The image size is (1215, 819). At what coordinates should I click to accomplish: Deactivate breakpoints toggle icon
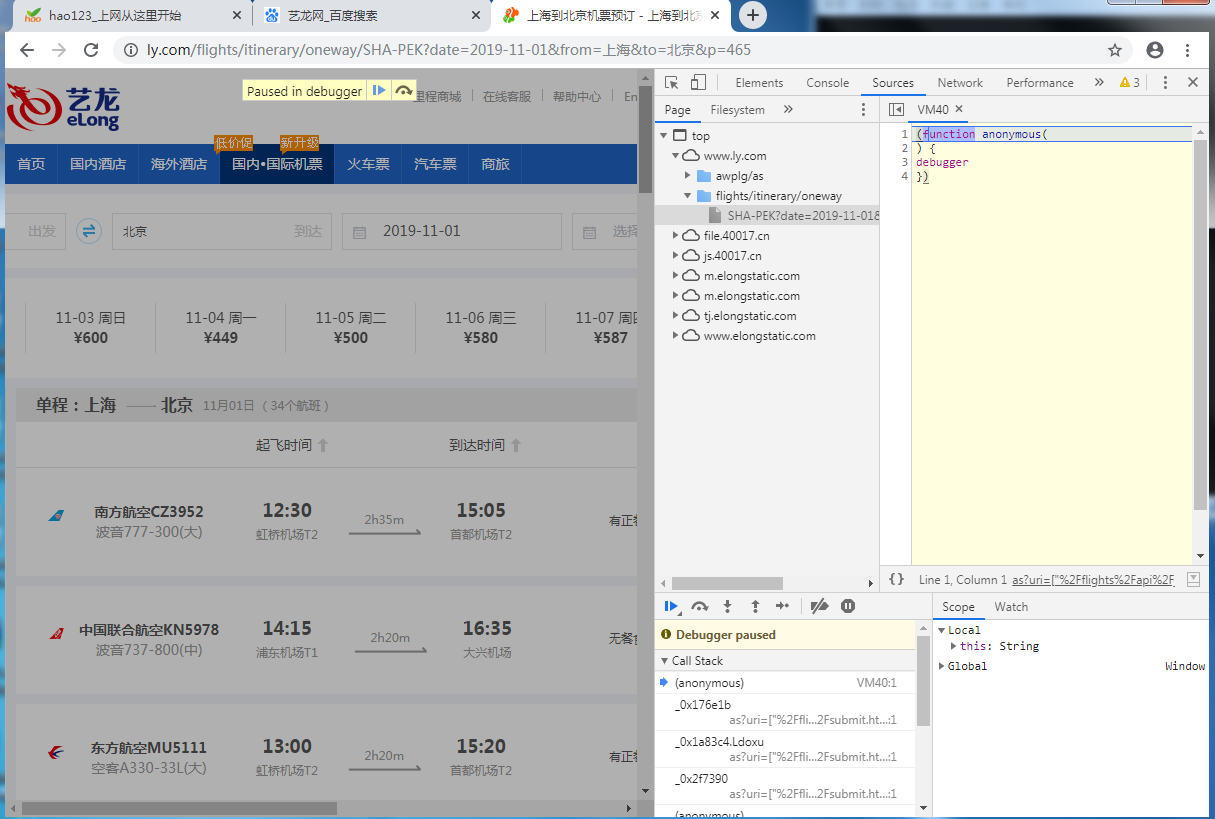coord(819,606)
